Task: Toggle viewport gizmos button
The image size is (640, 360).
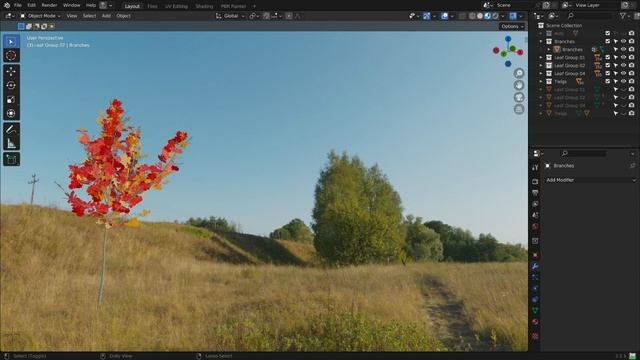Action: pos(427,16)
